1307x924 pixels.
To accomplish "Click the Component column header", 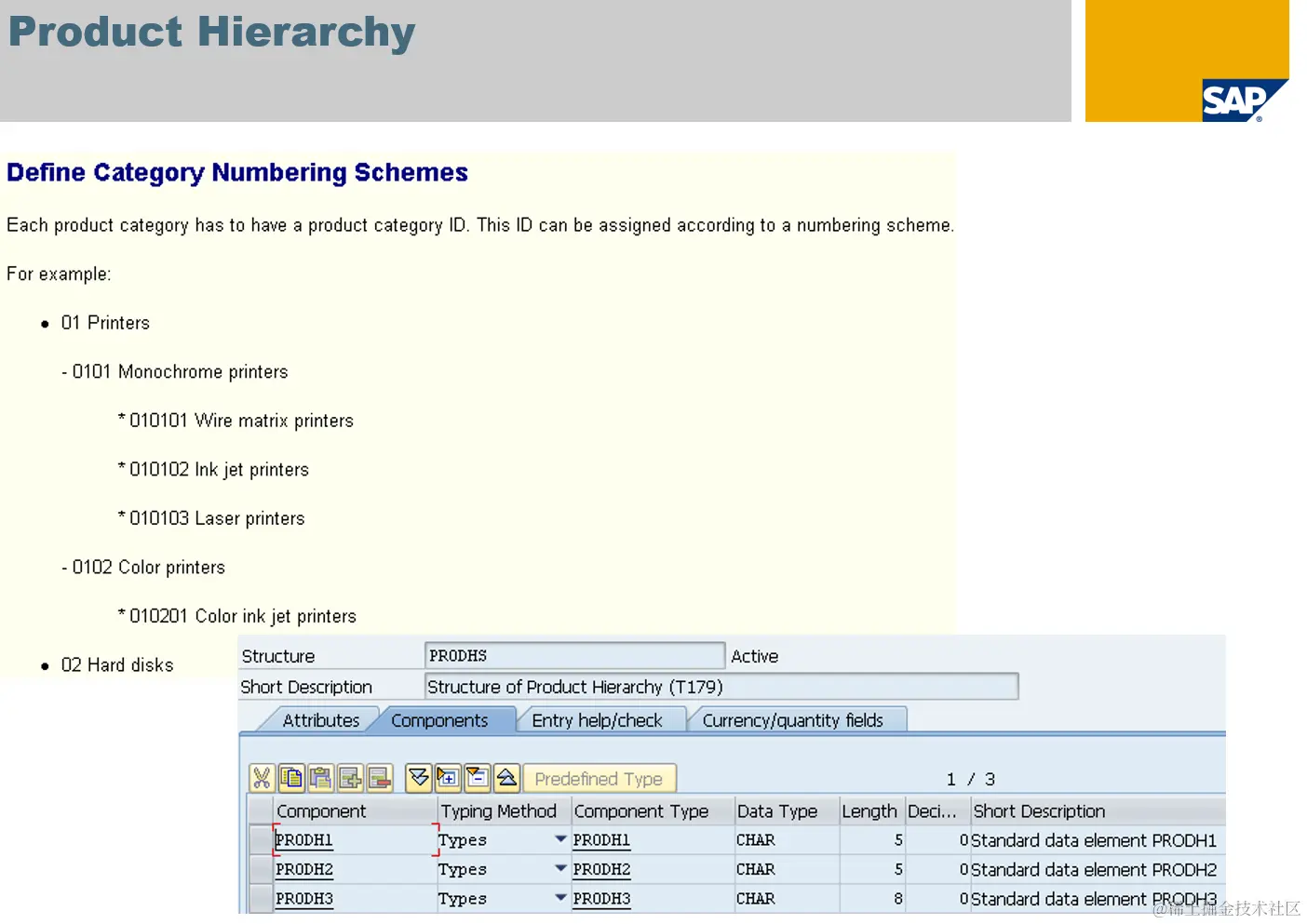I will [355, 810].
